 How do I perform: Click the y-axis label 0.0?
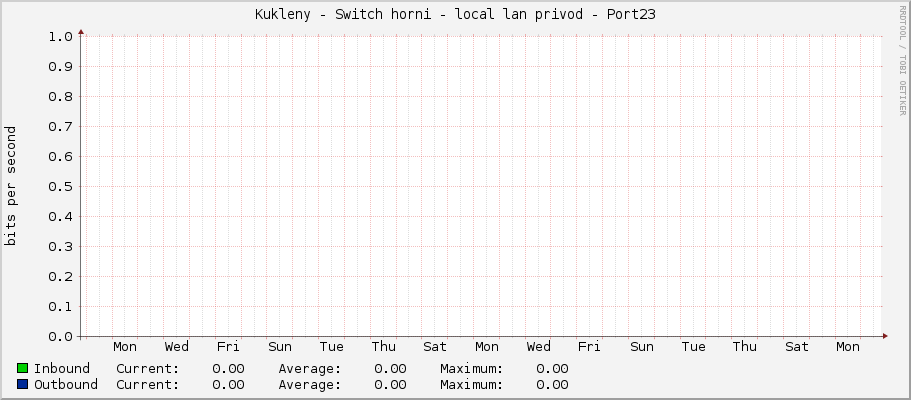pos(60,337)
